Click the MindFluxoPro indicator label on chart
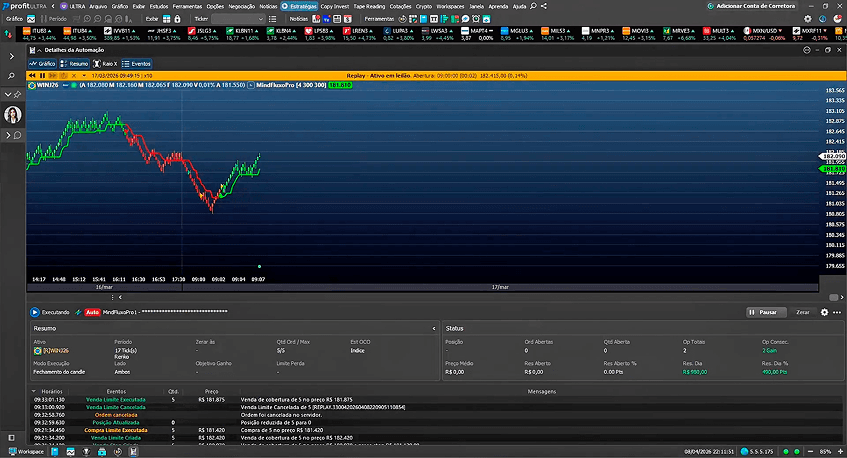847x458 pixels. point(291,85)
